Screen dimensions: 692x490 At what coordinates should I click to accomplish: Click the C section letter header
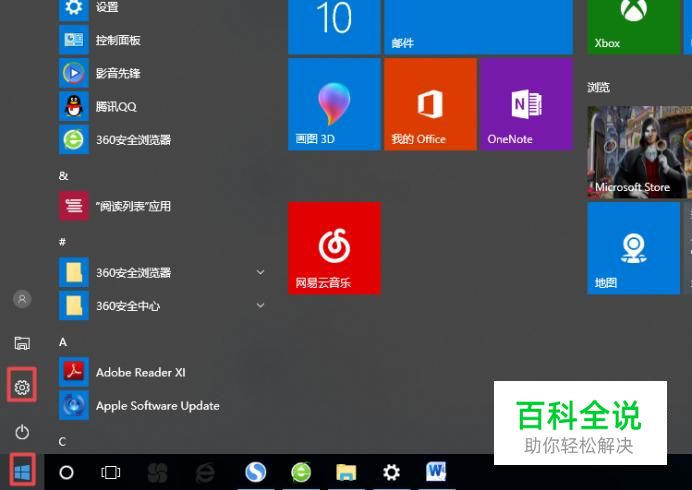tap(63, 441)
